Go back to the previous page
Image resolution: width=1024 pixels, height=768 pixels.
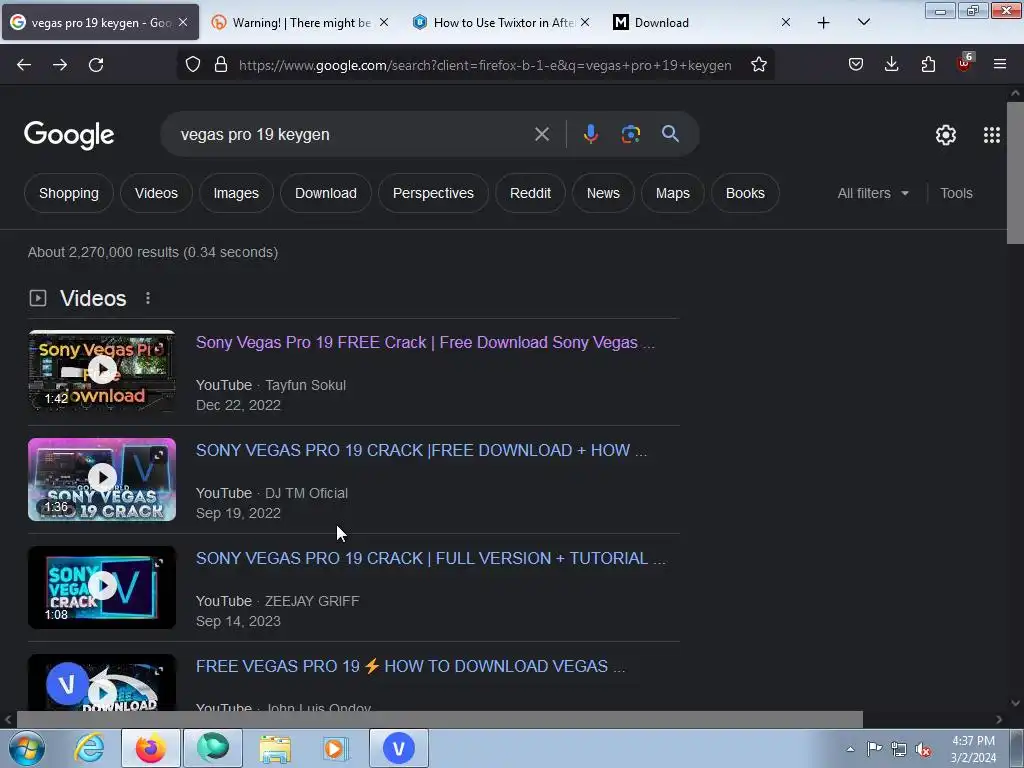click(x=24, y=65)
